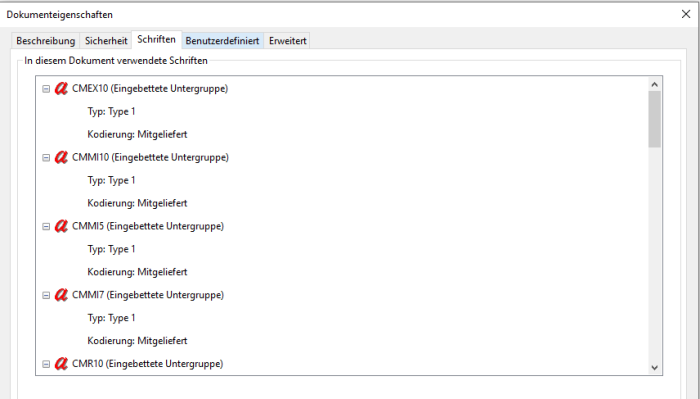
Task: Click 'Kodierung: Mitgeliefert' under CMEX10
Action: tap(137, 134)
